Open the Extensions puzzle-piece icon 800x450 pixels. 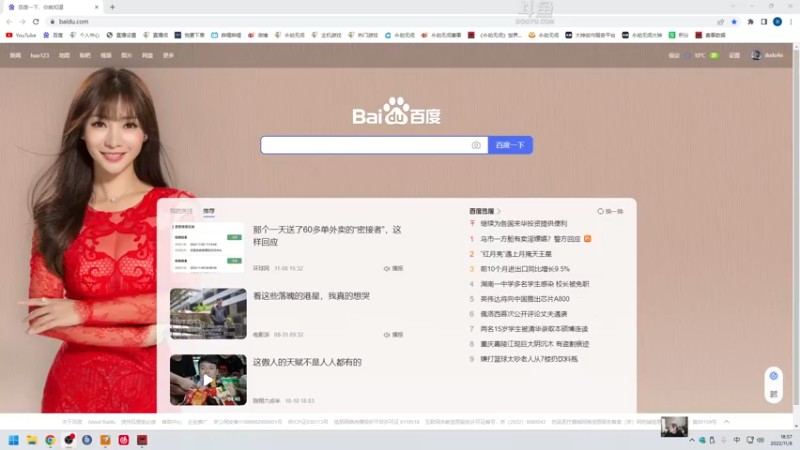click(x=751, y=21)
